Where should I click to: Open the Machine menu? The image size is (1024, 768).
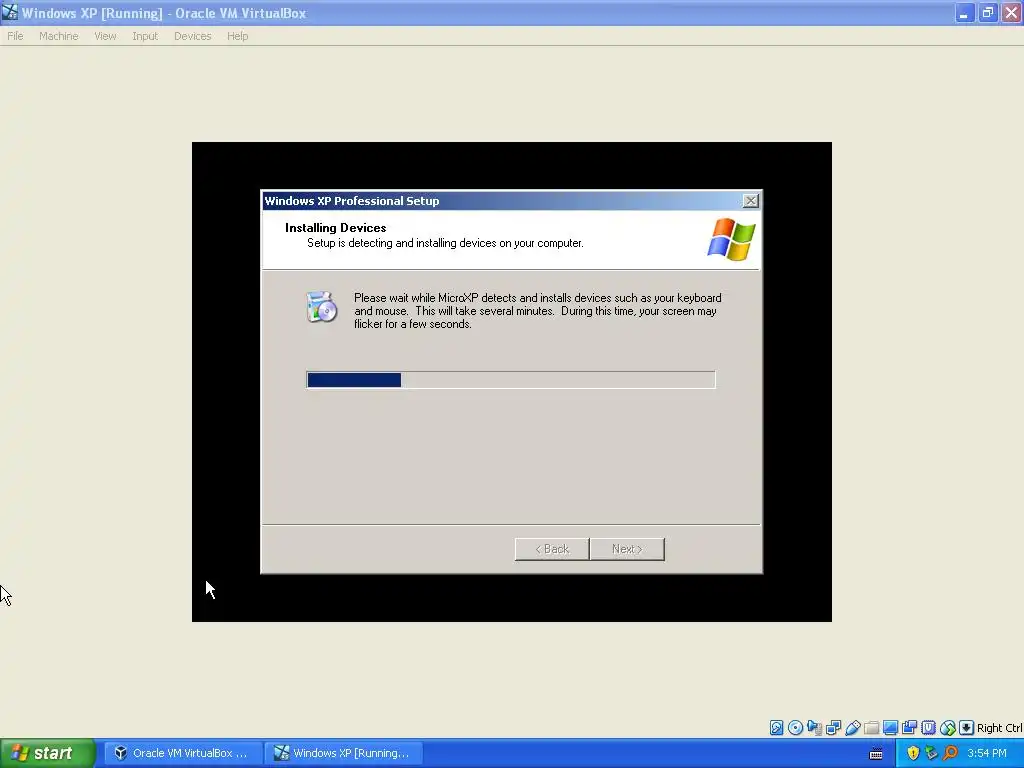(x=58, y=36)
